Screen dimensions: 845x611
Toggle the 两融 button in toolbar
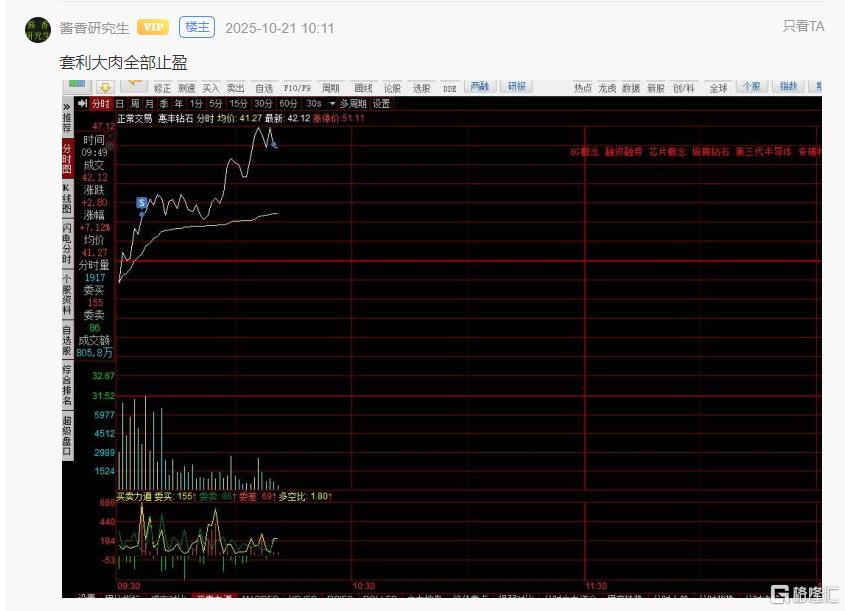[x=480, y=87]
